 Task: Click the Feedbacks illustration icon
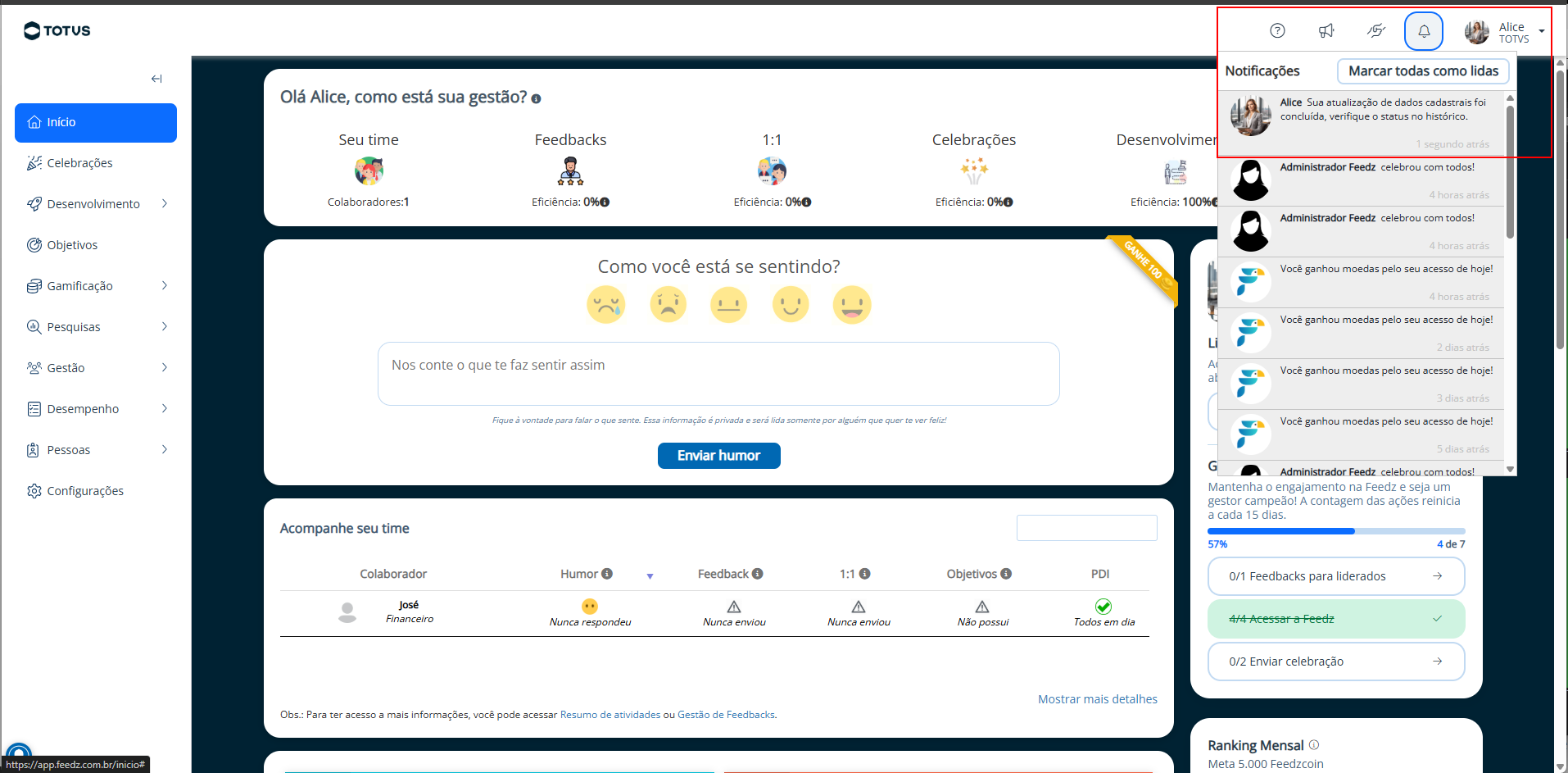(570, 171)
